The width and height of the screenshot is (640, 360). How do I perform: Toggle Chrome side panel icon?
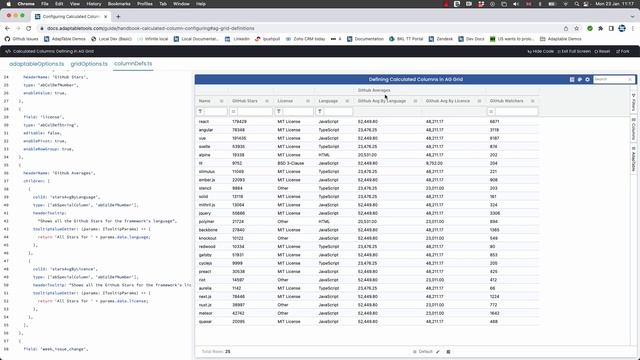click(x=611, y=28)
